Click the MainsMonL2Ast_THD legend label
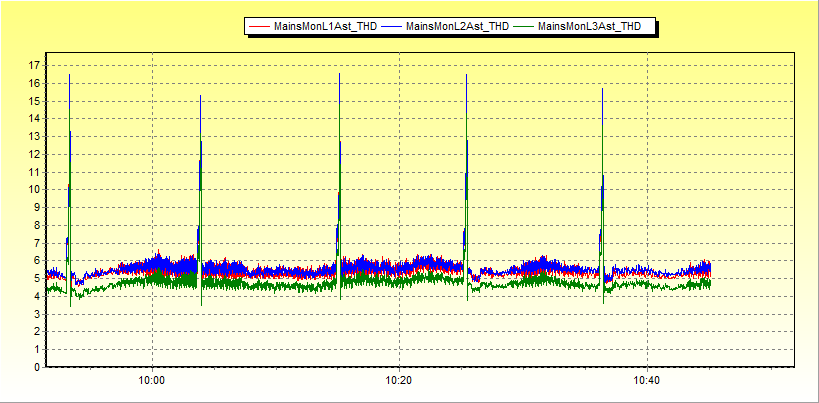The image size is (819, 403). click(458, 27)
